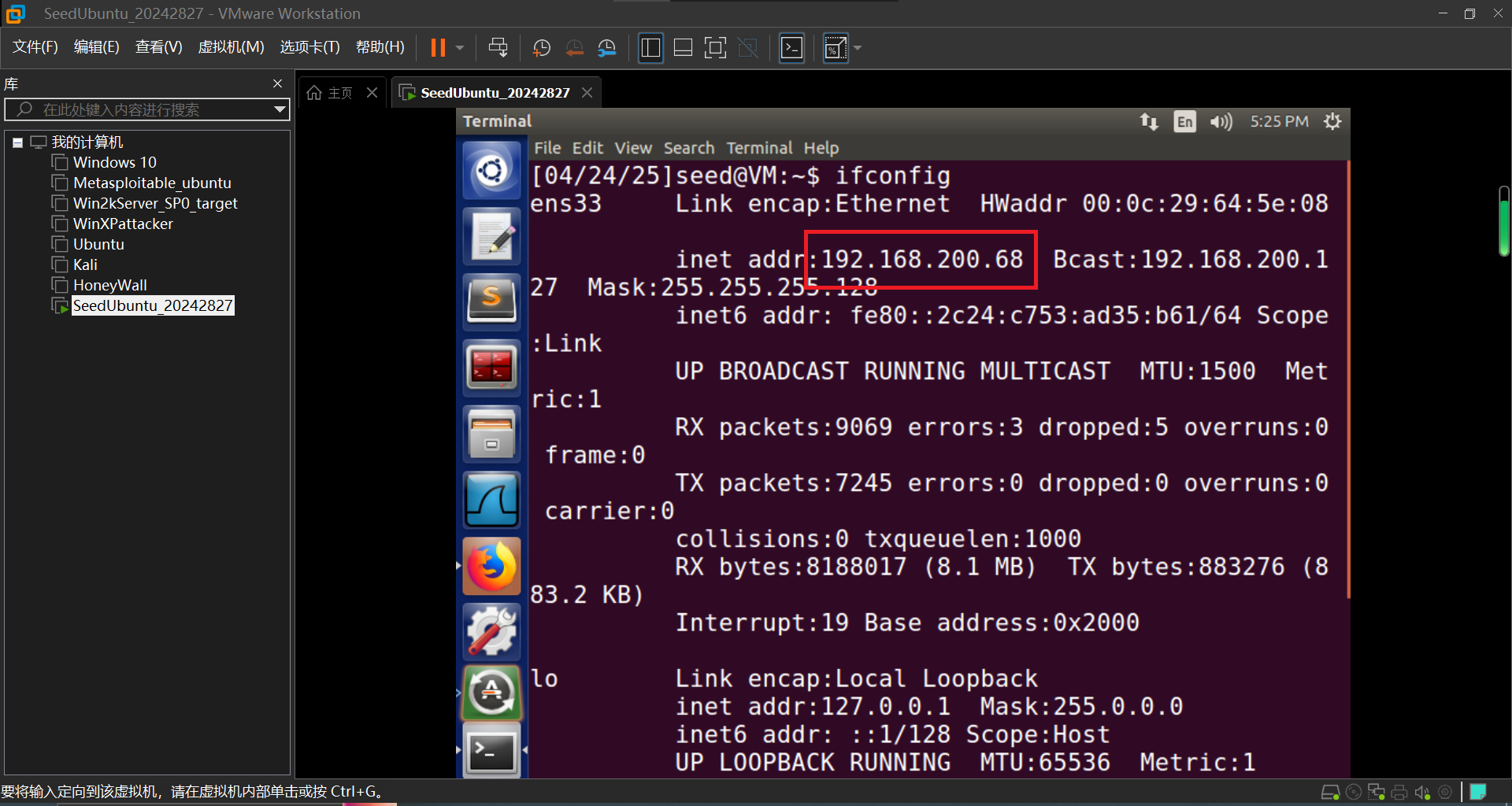Launch the text editor from the dock

491,236
